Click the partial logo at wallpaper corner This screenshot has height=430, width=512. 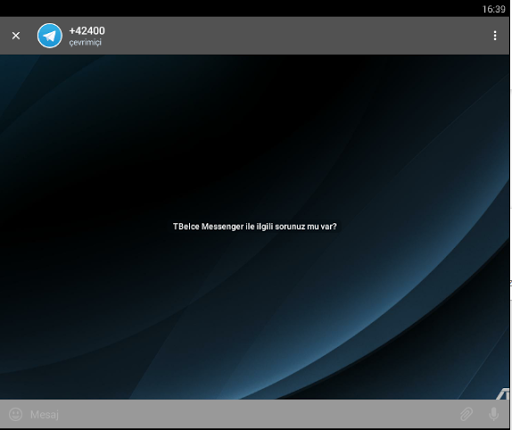[x=502, y=393]
